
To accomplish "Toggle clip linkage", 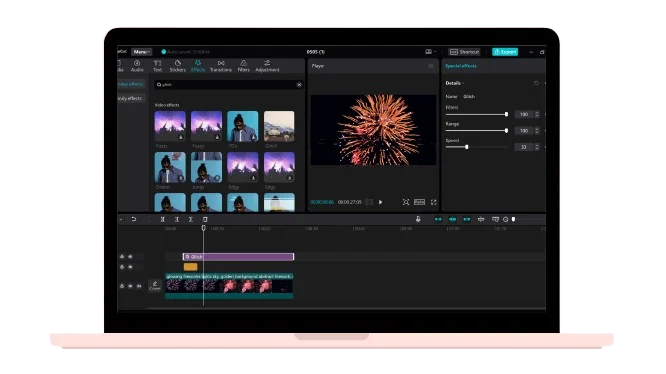I will [x=467, y=219].
